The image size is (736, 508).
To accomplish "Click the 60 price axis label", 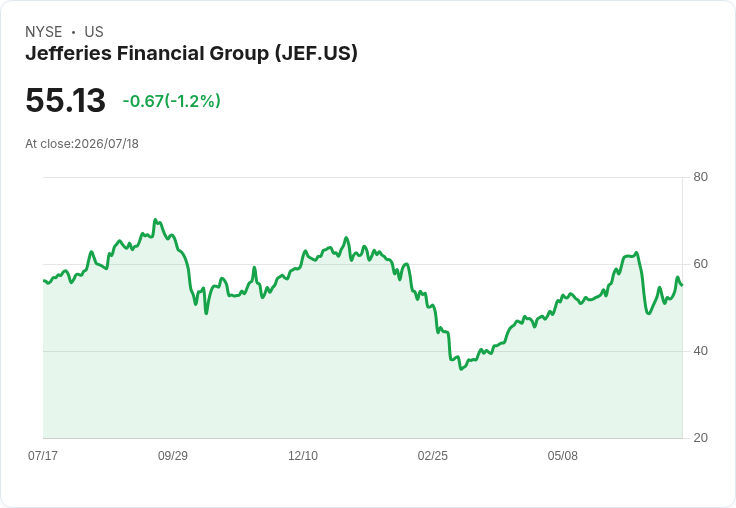I will 700,264.
